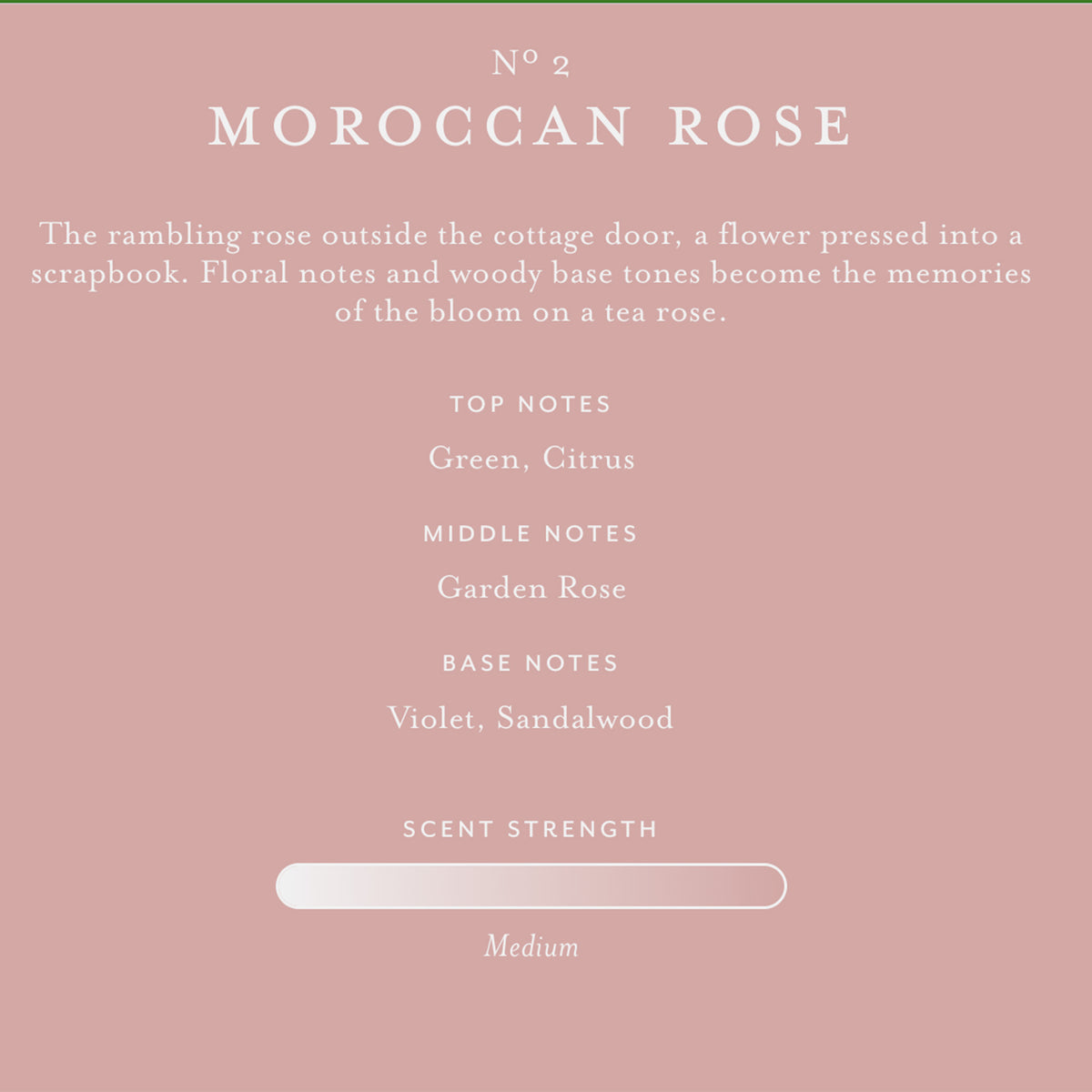
Task: Click the line "of the bloom on a tea rose."
Action: (x=531, y=312)
